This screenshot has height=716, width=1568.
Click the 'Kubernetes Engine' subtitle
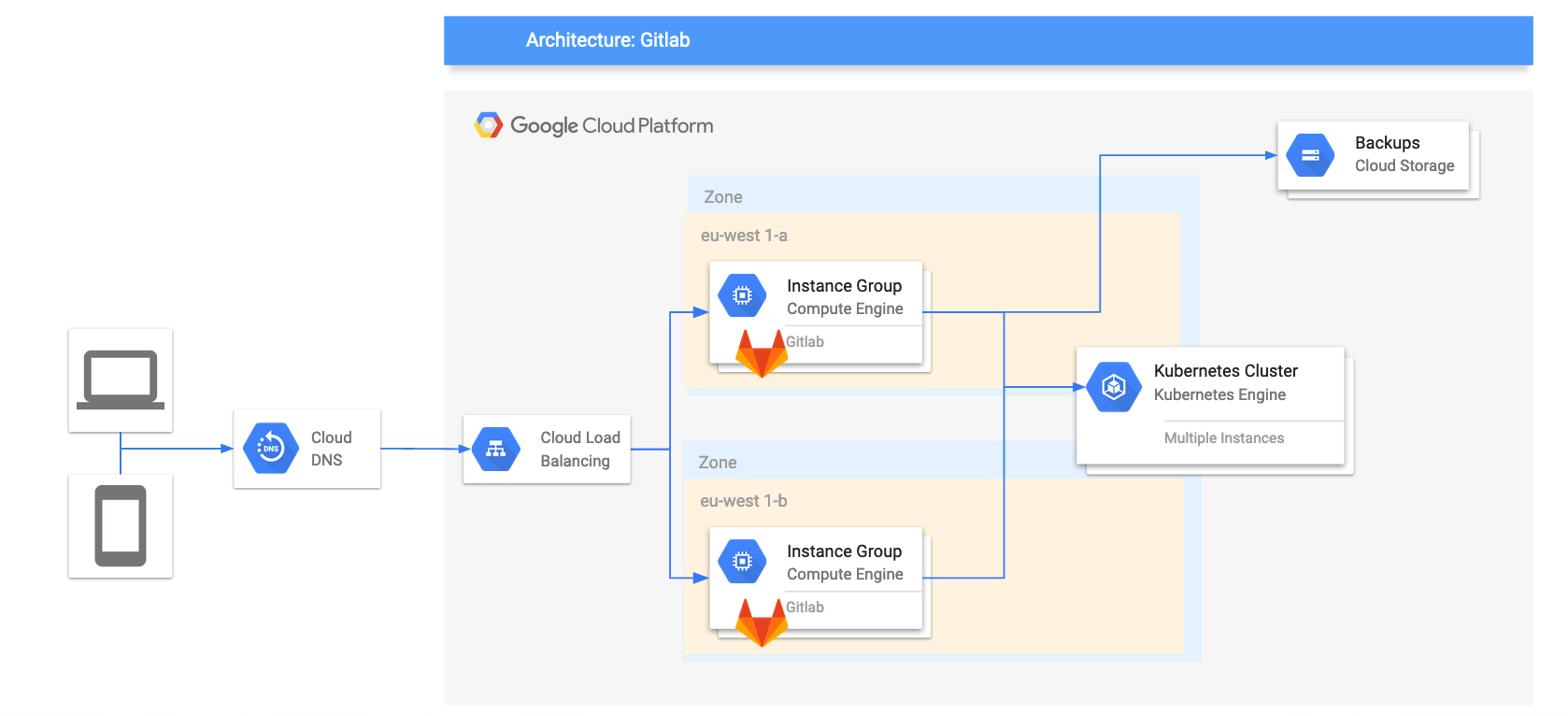[1219, 394]
